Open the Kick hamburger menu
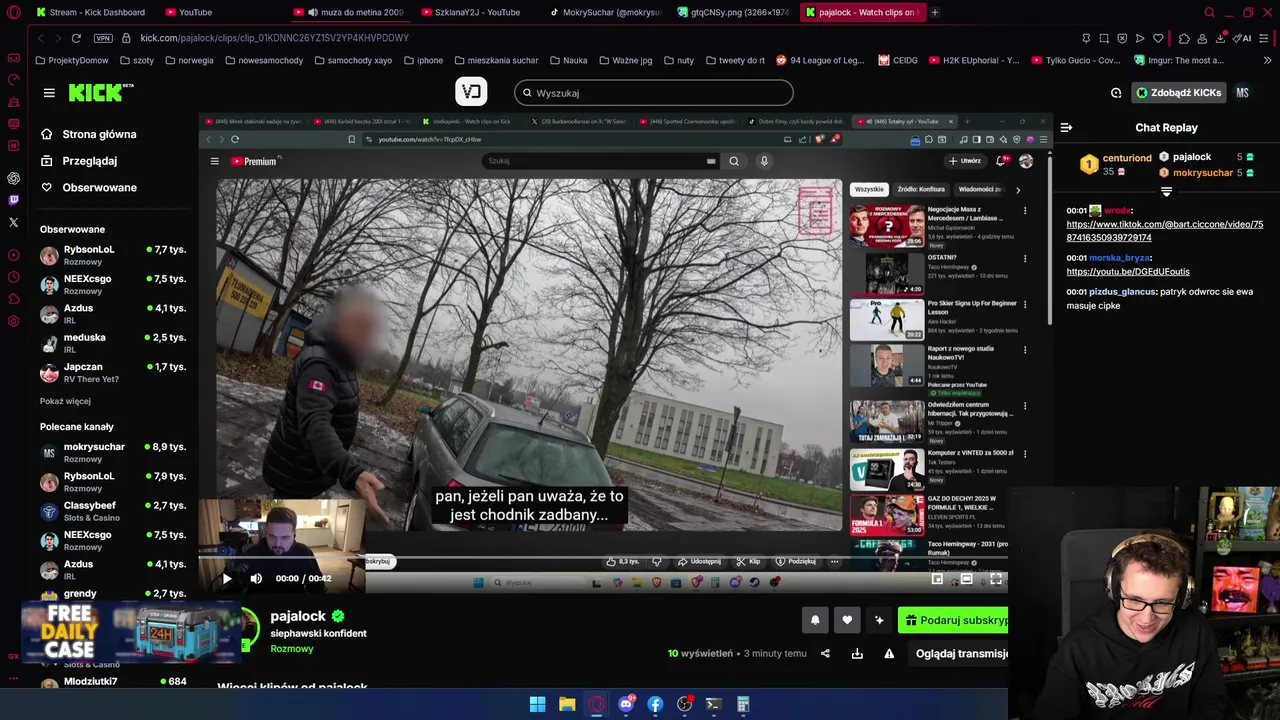 (49, 93)
